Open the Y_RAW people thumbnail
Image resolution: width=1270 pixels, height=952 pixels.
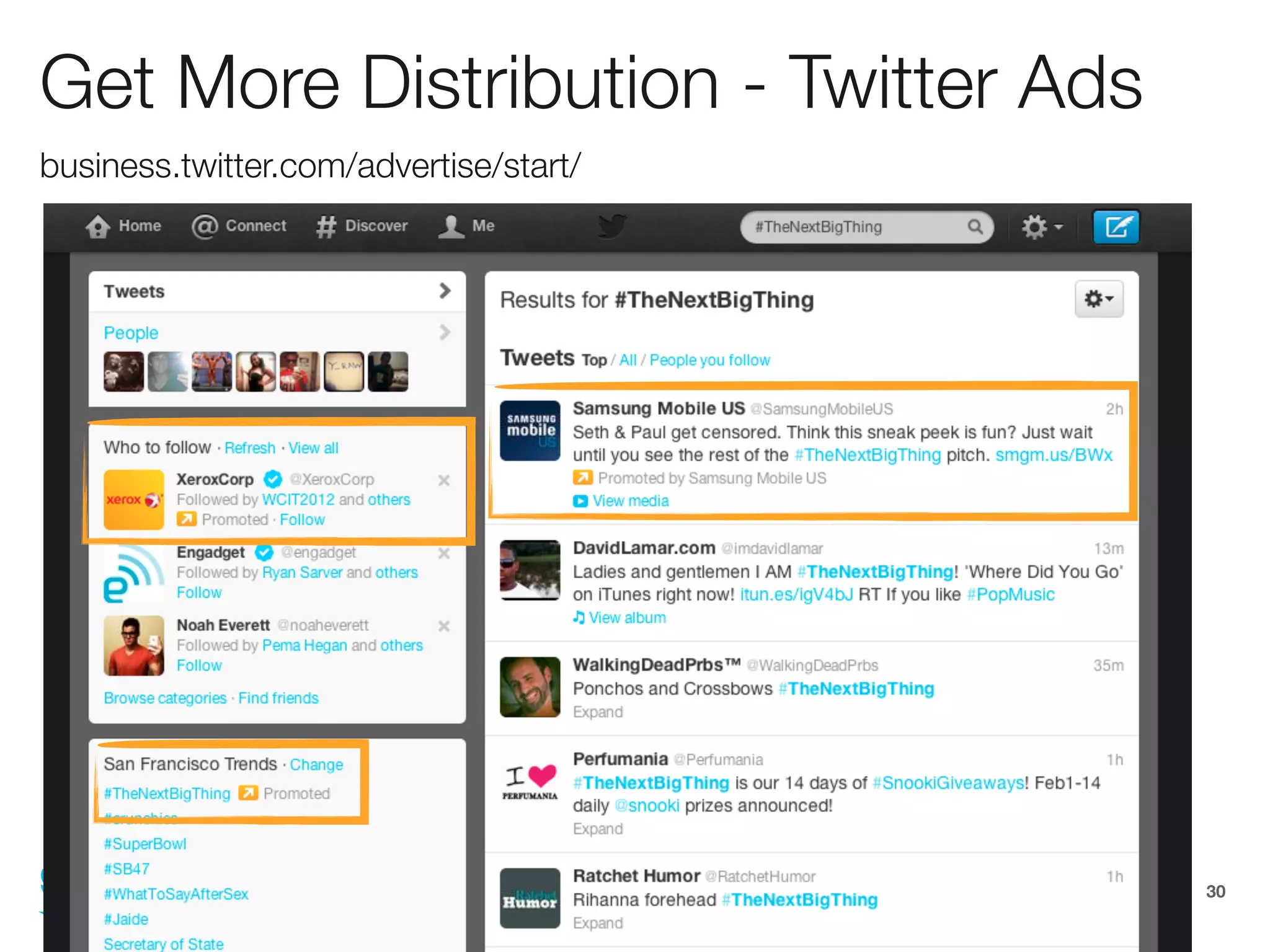(x=344, y=371)
